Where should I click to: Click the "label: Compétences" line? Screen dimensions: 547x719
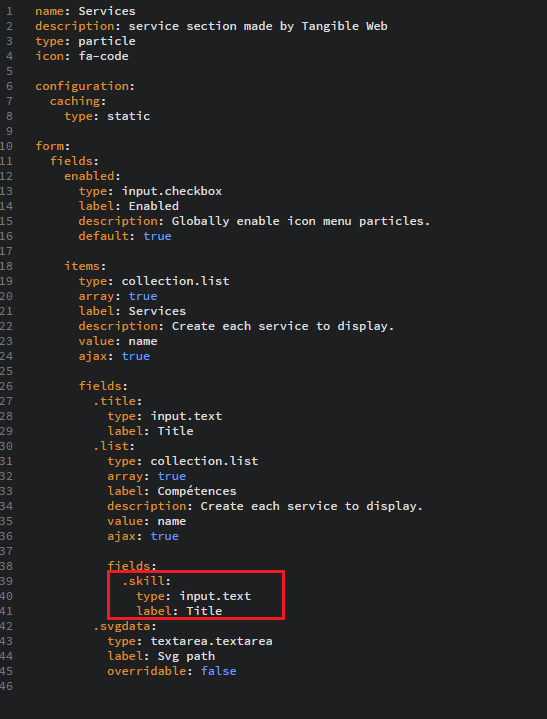(x=172, y=491)
